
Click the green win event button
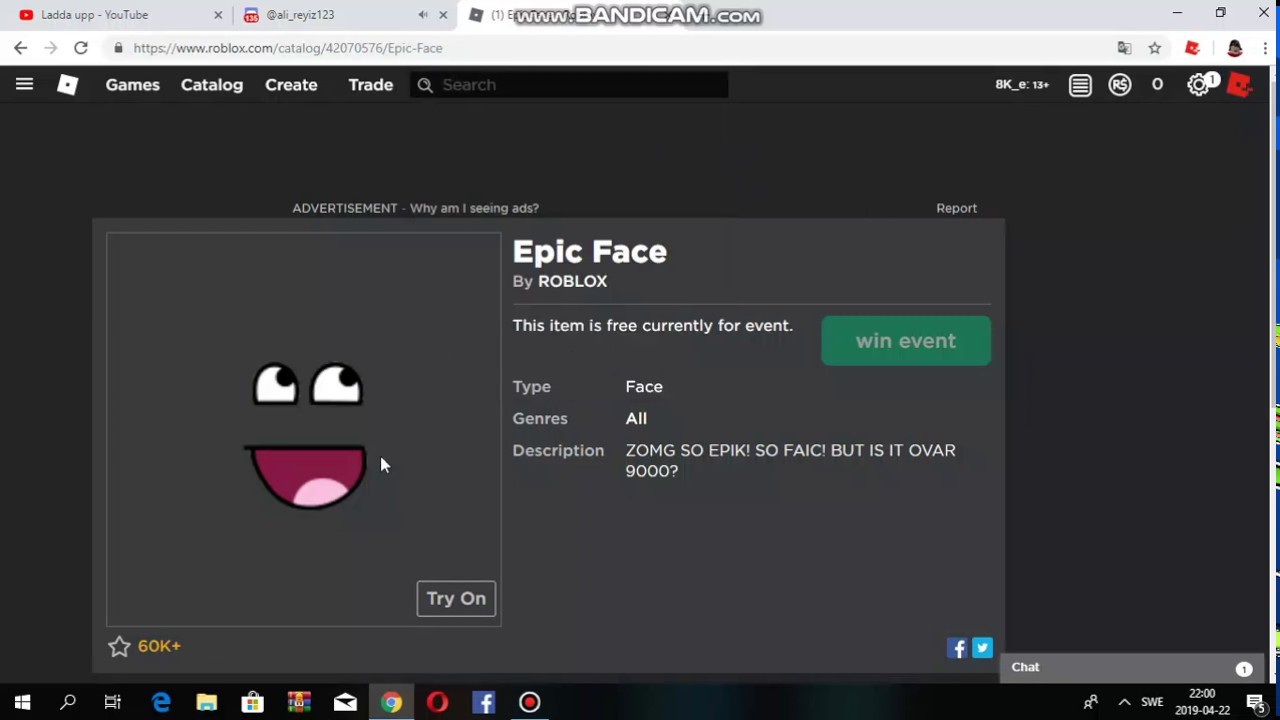pyautogui.click(x=906, y=341)
